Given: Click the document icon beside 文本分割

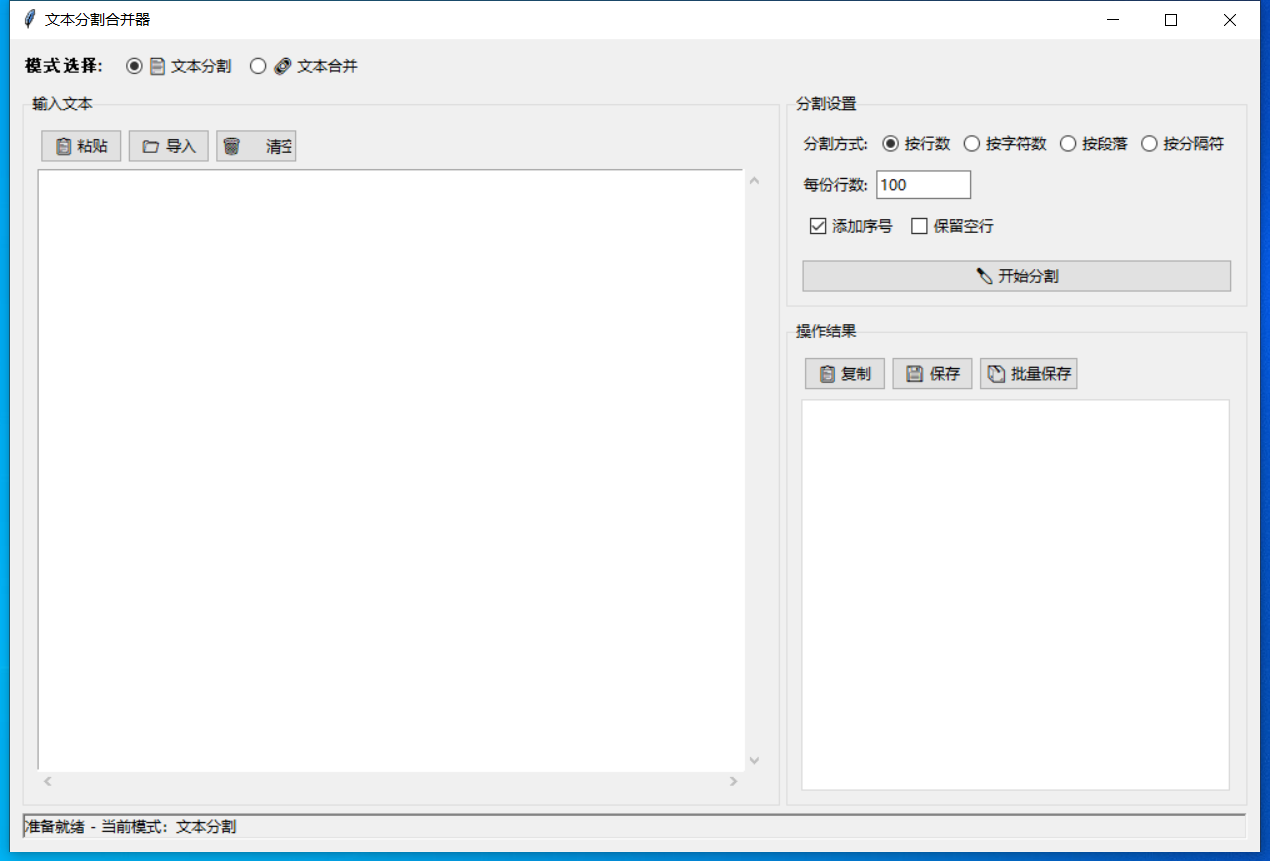Looking at the screenshot, I should pyautogui.click(x=157, y=66).
